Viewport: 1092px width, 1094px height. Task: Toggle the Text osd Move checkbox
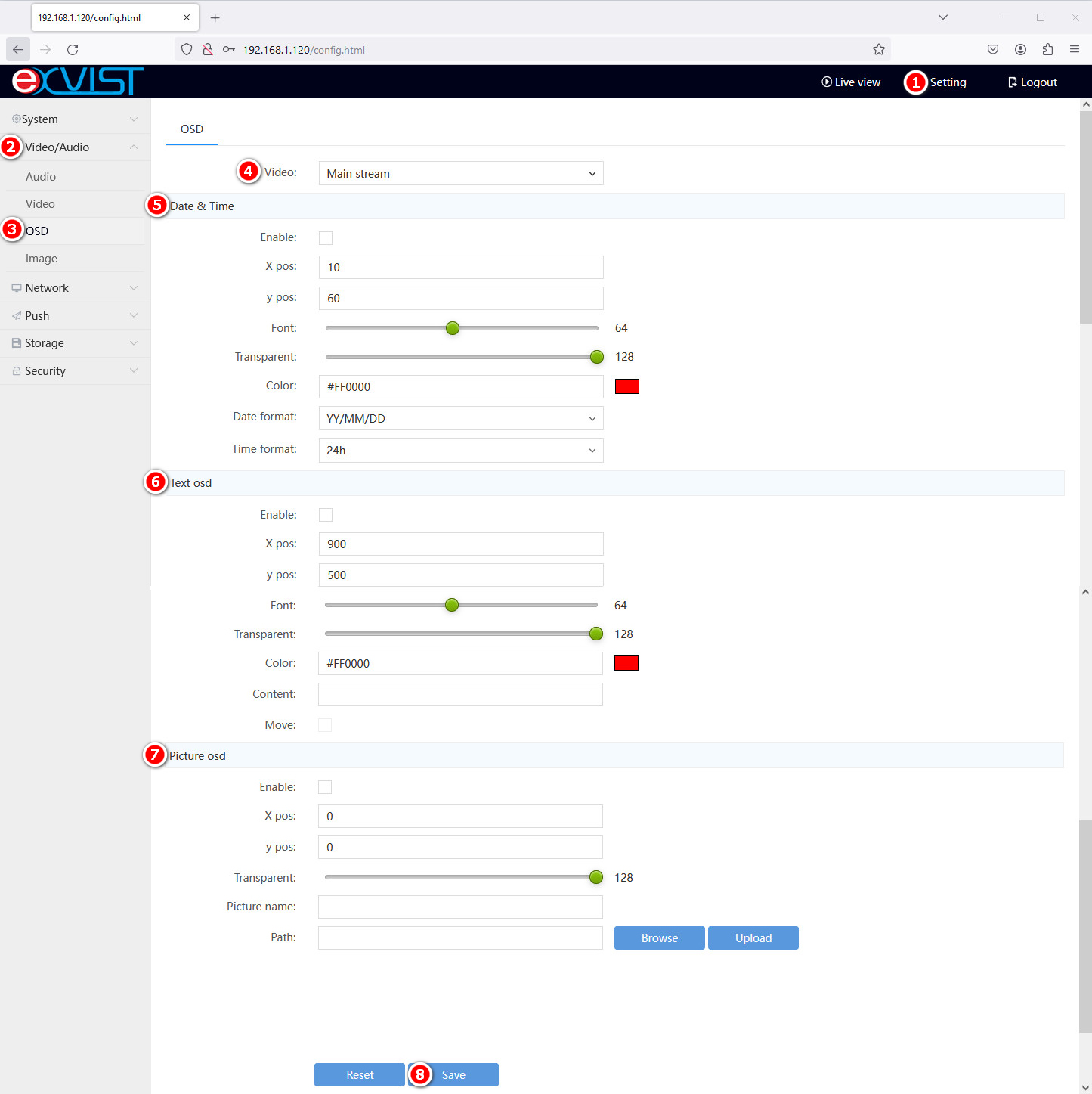click(325, 725)
